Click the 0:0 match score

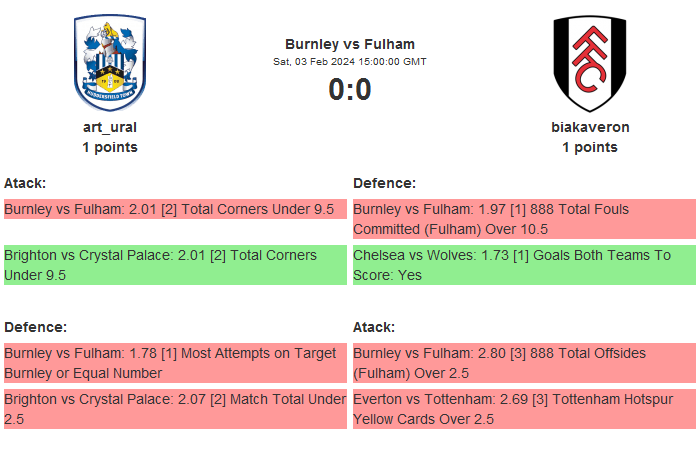click(350, 90)
